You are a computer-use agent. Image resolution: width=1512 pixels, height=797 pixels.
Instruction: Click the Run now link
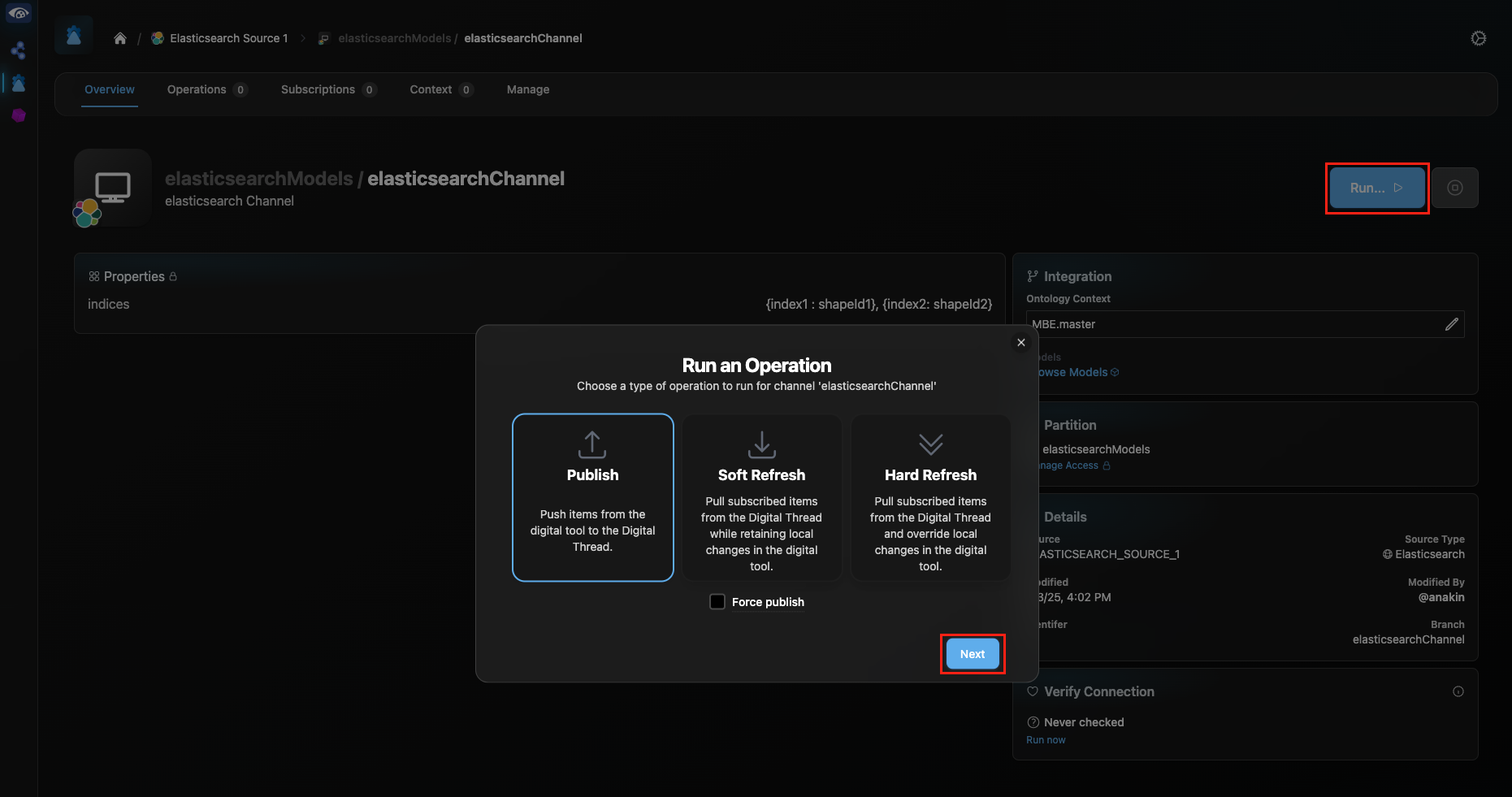(1046, 740)
